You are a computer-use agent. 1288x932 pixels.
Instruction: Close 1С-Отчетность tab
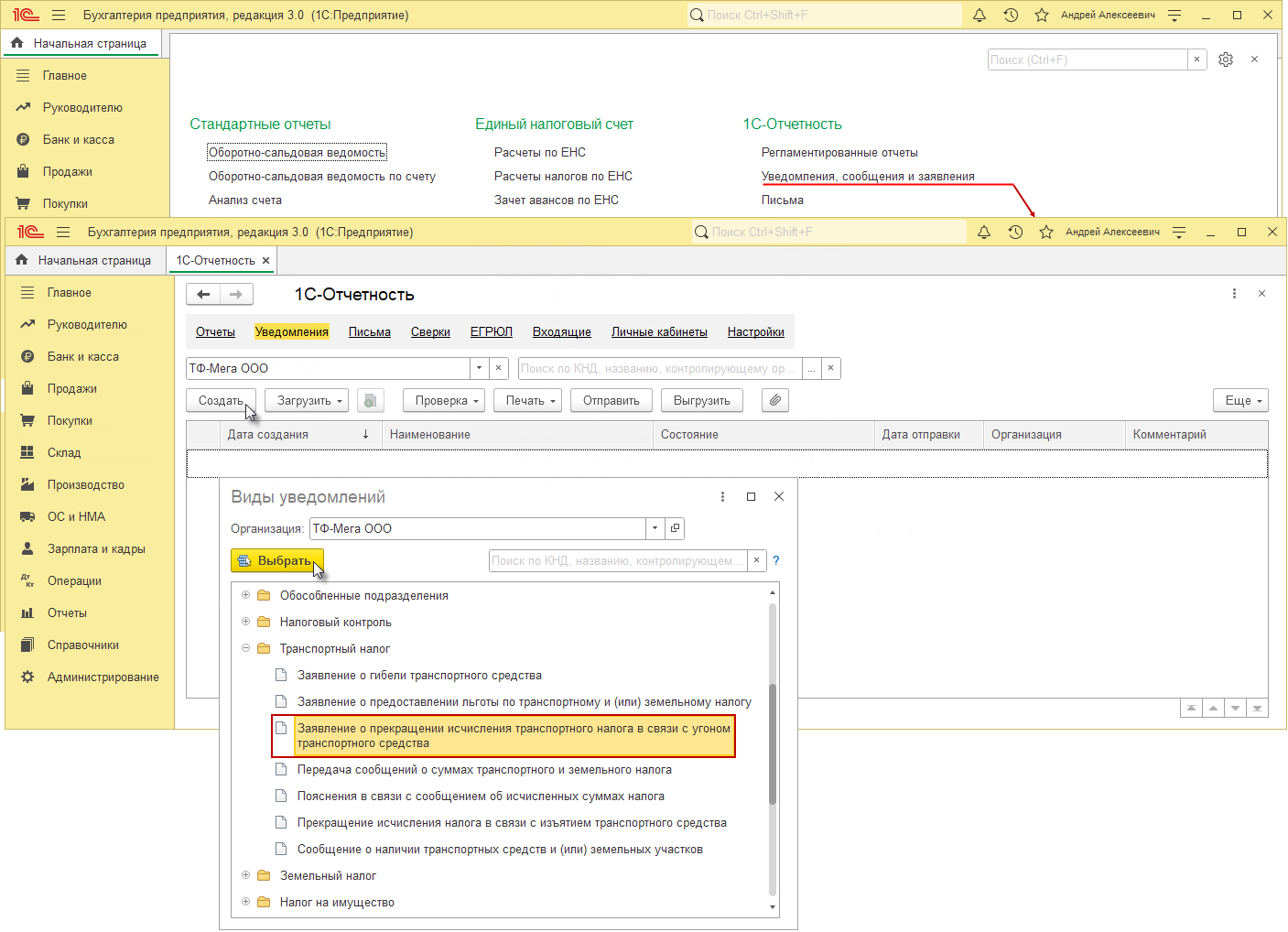265,261
